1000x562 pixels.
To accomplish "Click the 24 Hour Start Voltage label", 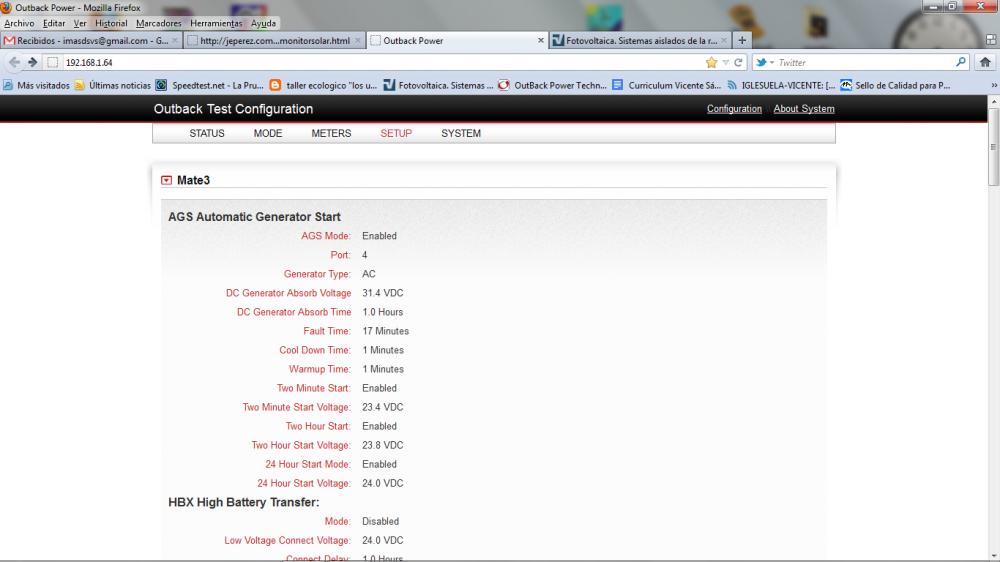I will click(x=304, y=484).
